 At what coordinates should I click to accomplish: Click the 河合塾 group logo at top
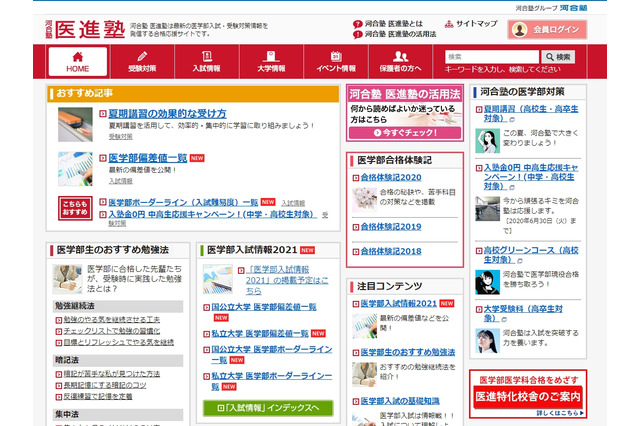[573, 8]
